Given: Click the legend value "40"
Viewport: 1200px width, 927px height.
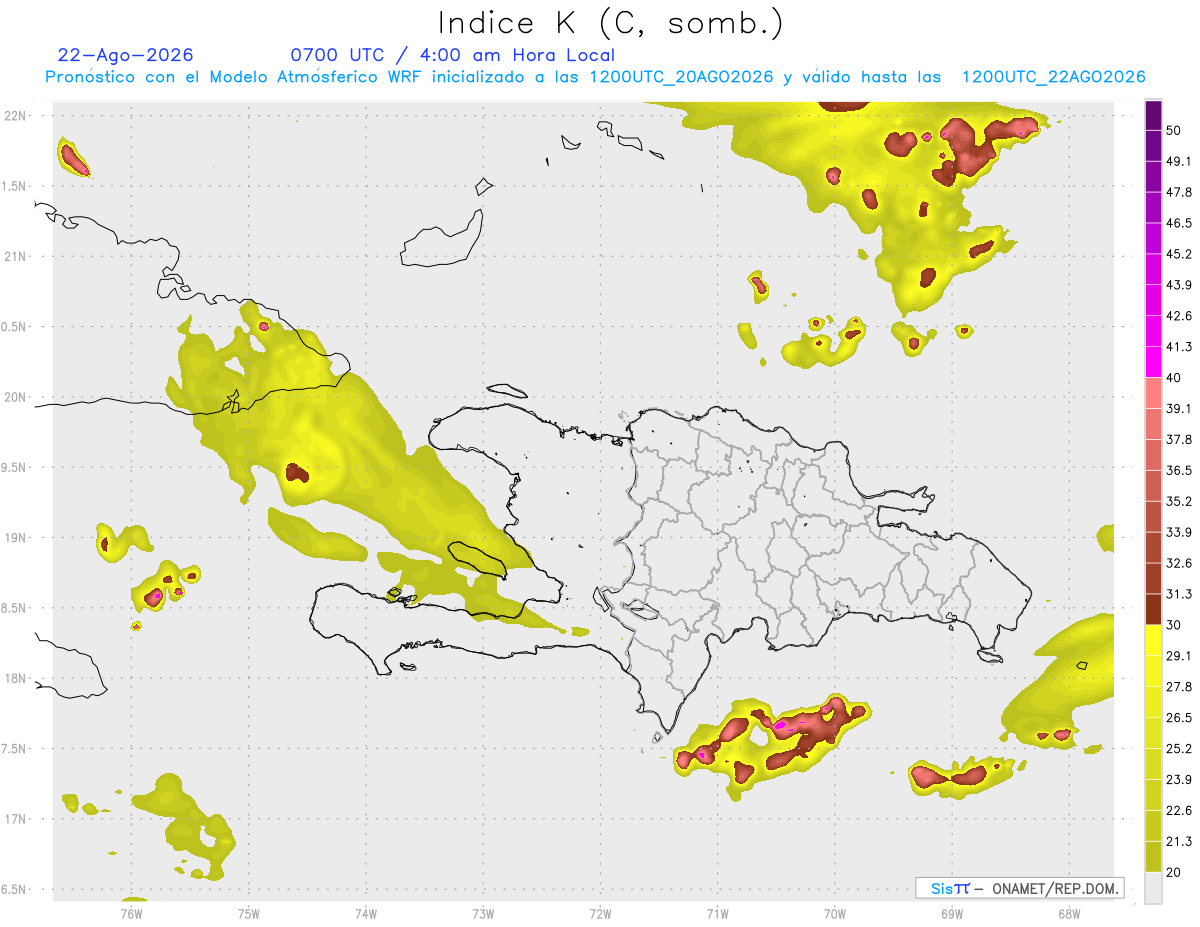Looking at the screenshot, I should (x=1174, y=378).
